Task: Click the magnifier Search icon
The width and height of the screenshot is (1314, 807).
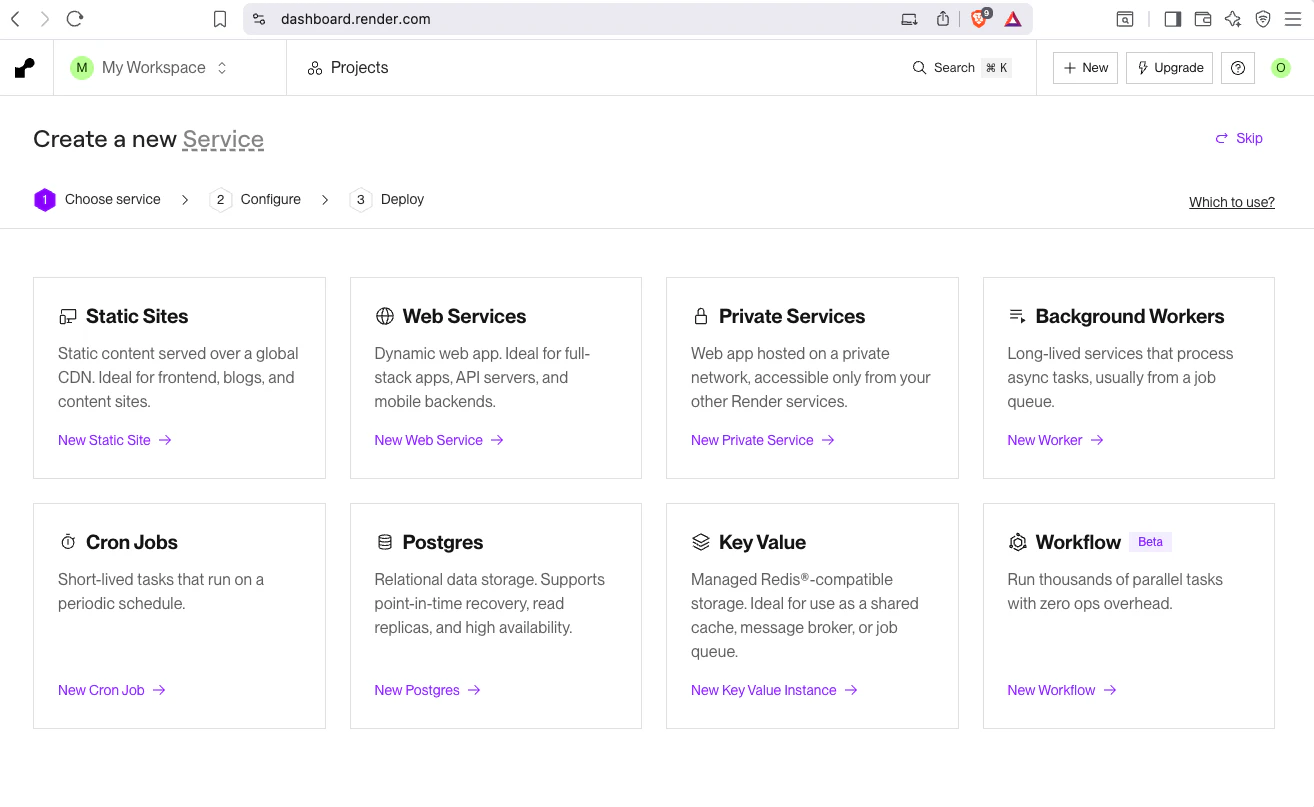Action: tap(920, 68)
